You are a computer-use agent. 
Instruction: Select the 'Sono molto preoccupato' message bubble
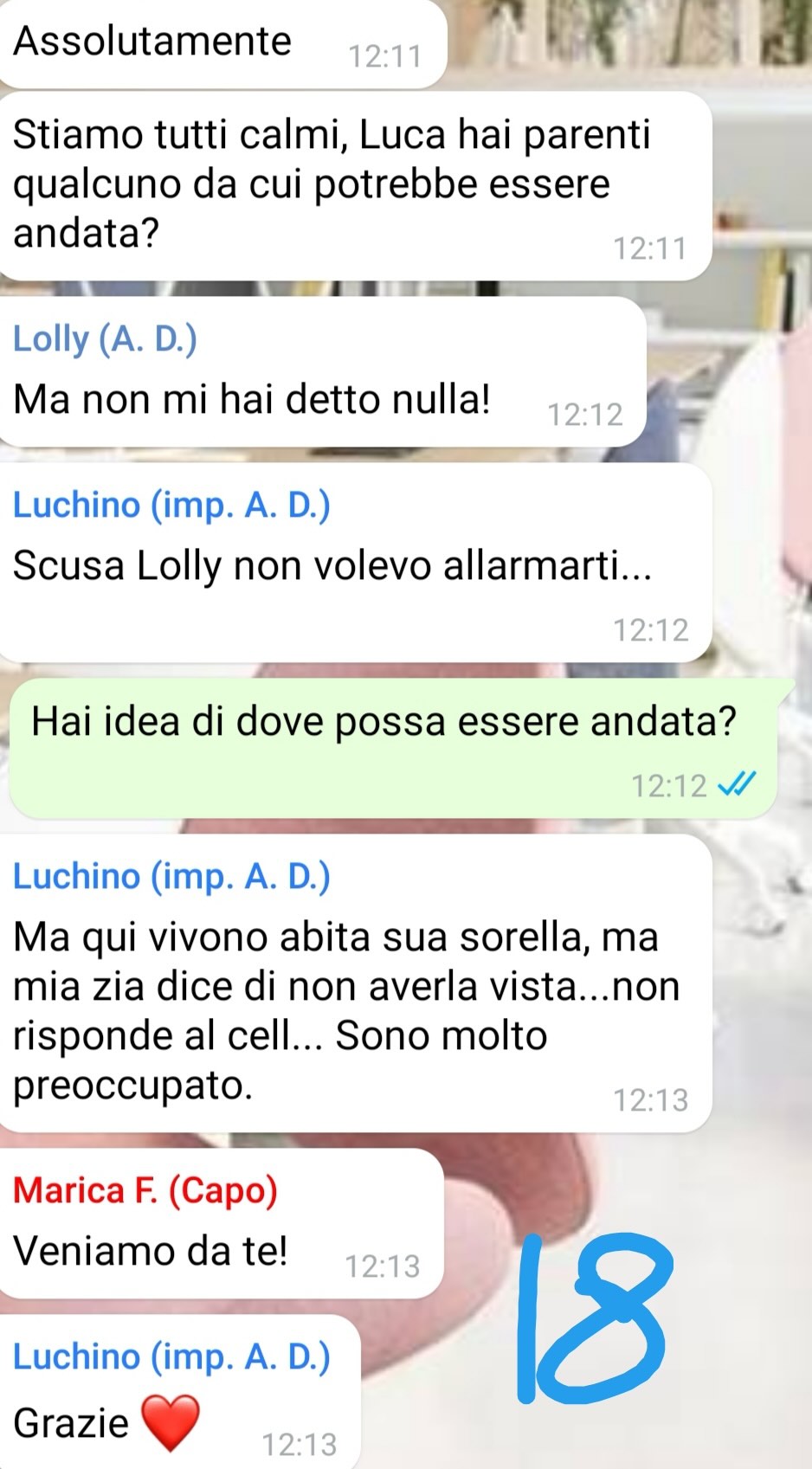click(x=356, y=983)
